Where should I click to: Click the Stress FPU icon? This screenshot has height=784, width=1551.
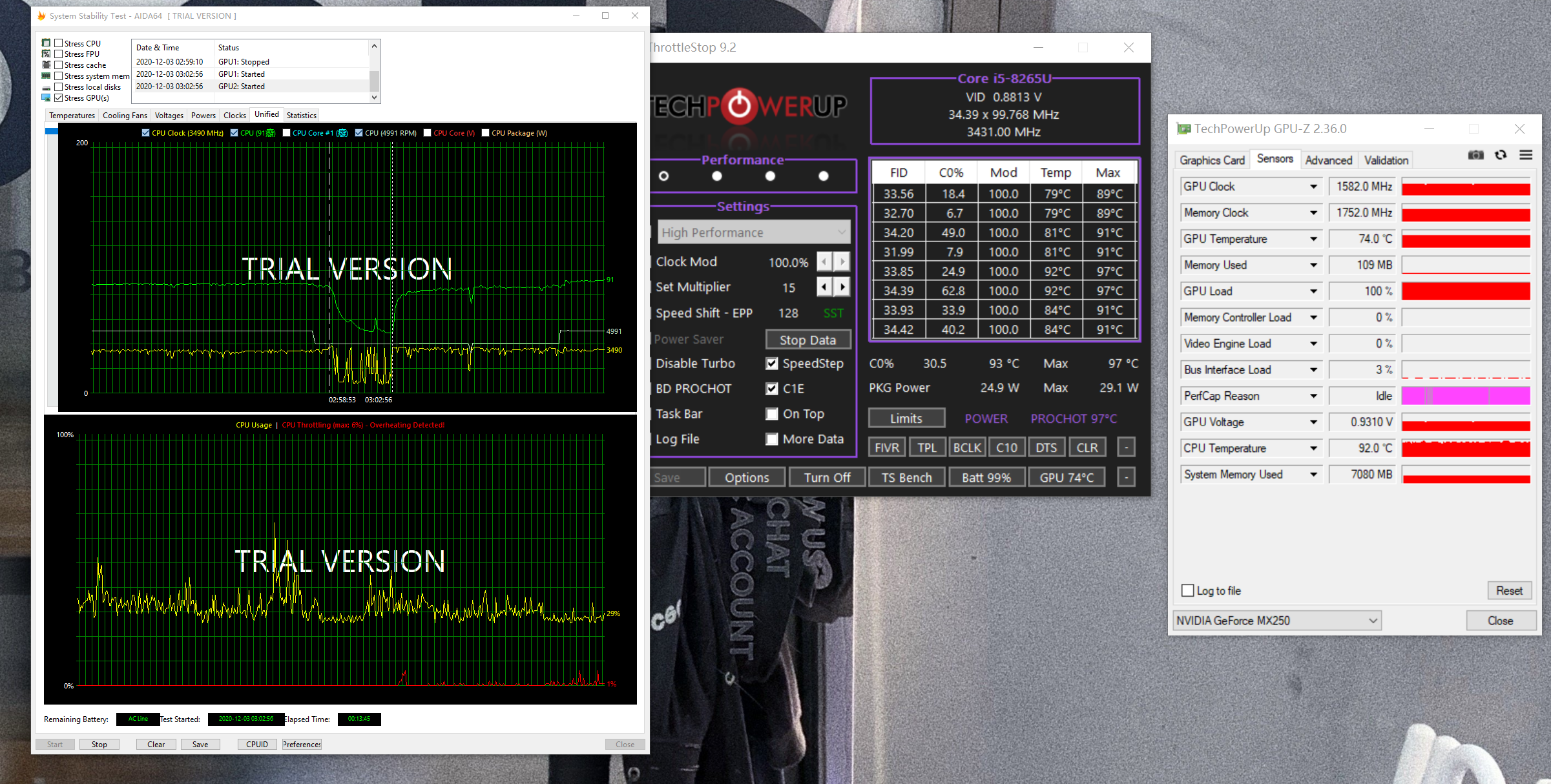tap(46, 54)
